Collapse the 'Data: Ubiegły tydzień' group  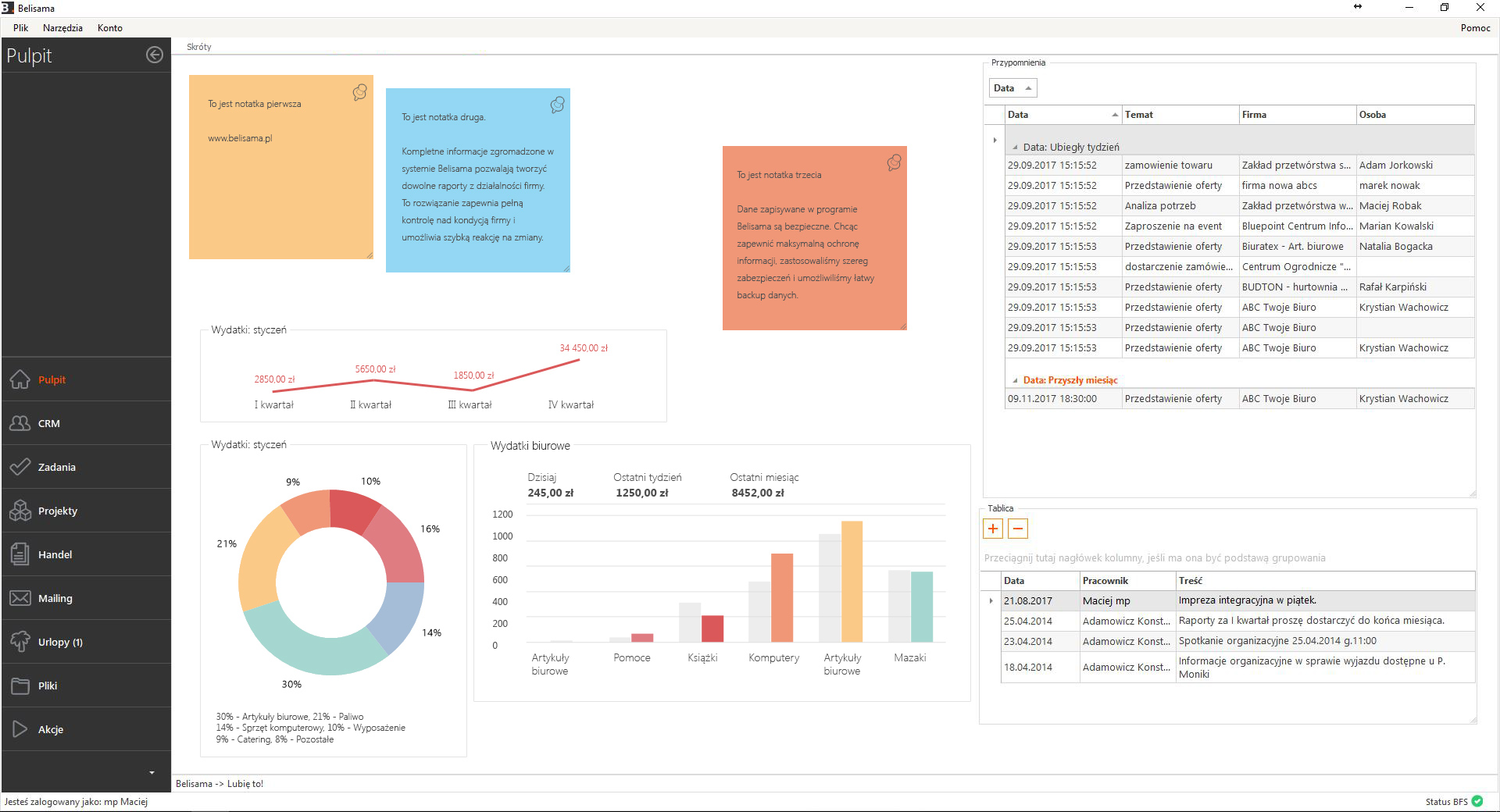click(x=1015, y=148)
